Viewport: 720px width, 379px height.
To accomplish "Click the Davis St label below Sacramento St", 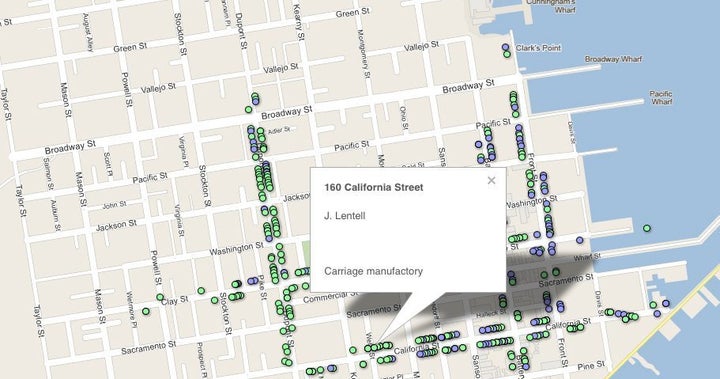I will coord(599,303).
